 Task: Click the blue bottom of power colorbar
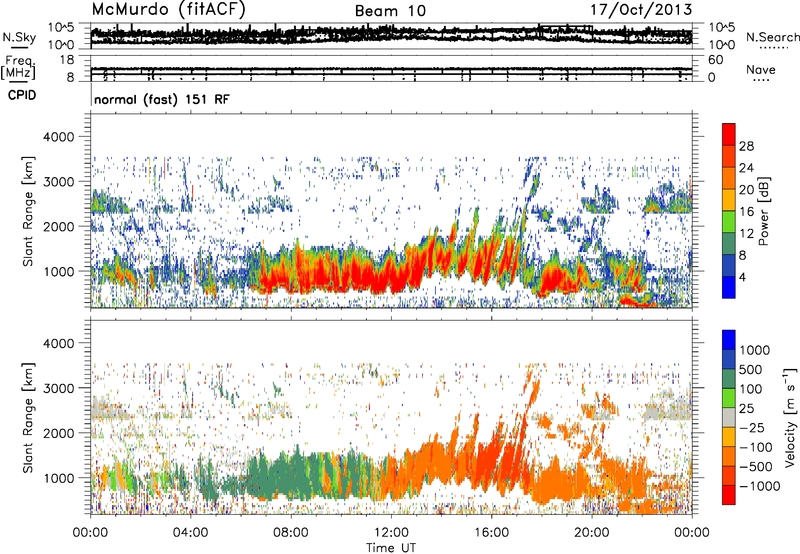point(729,287)
